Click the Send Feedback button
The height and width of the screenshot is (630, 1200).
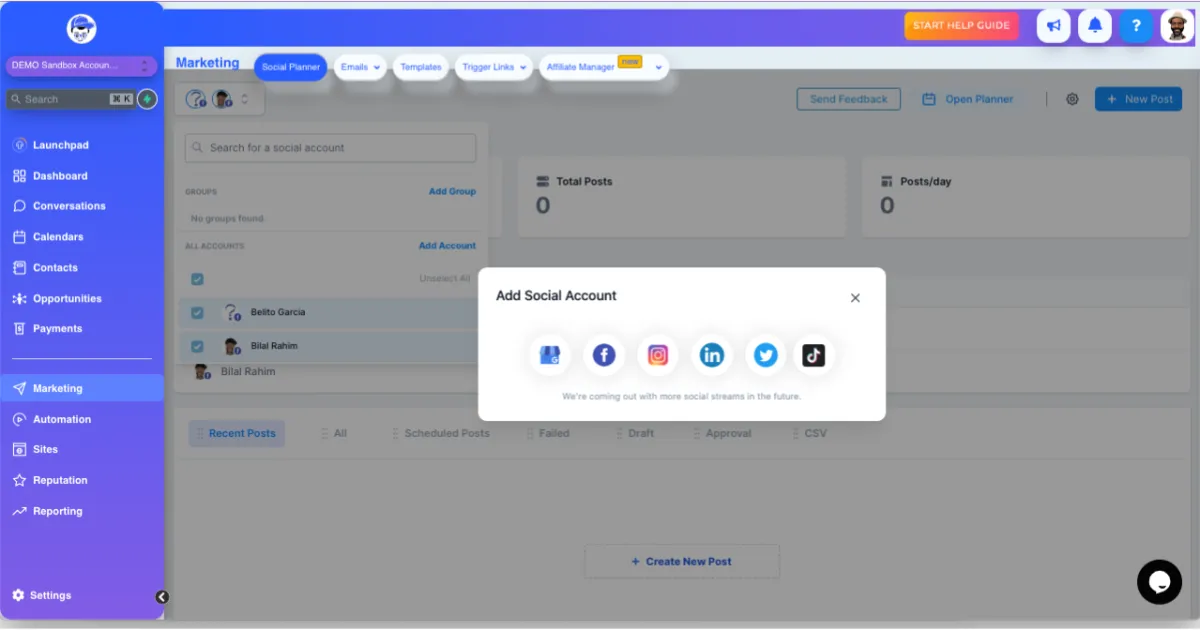(849, 99)
